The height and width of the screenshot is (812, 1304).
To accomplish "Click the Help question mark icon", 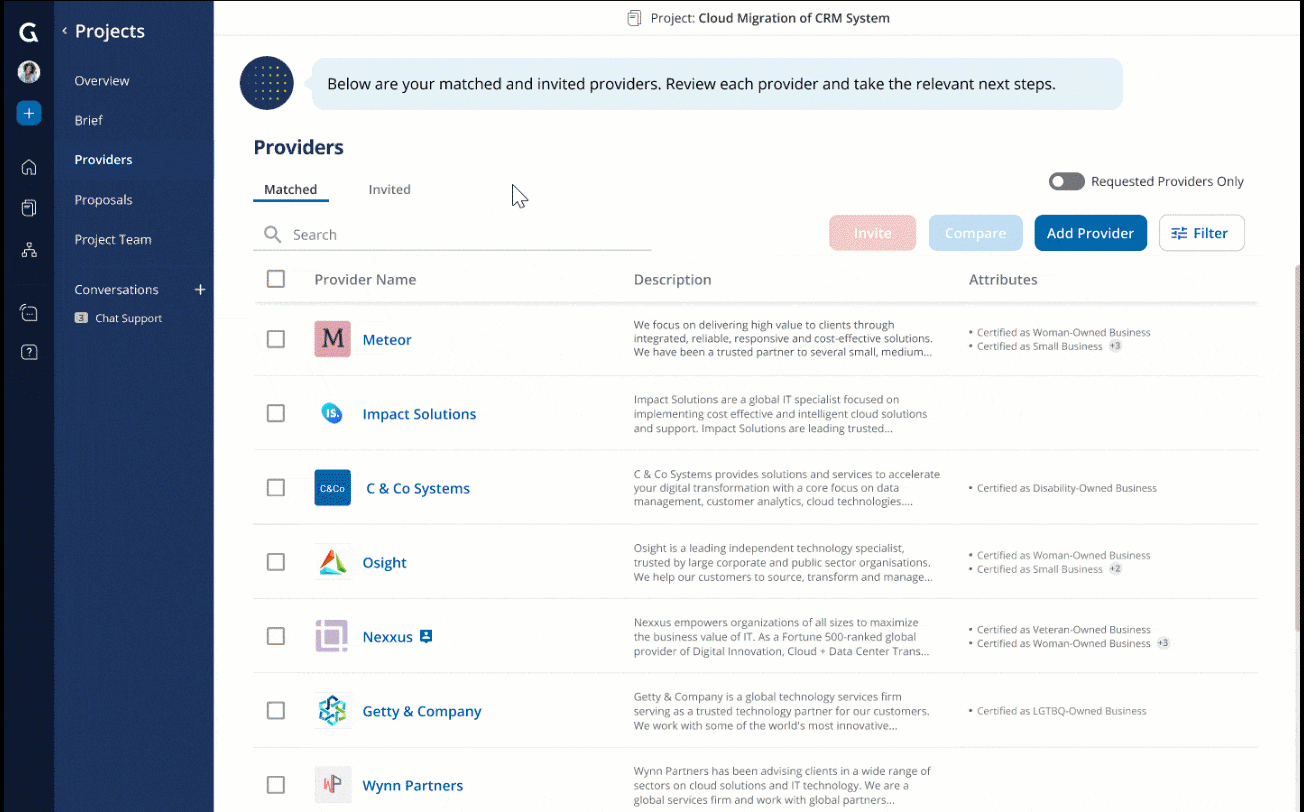I will coord(28,352).
